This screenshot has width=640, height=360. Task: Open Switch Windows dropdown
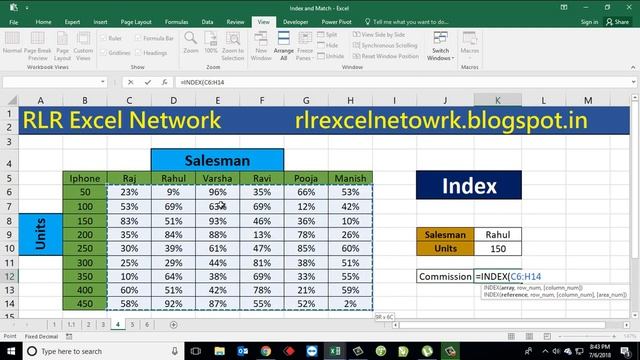(440, 46)
